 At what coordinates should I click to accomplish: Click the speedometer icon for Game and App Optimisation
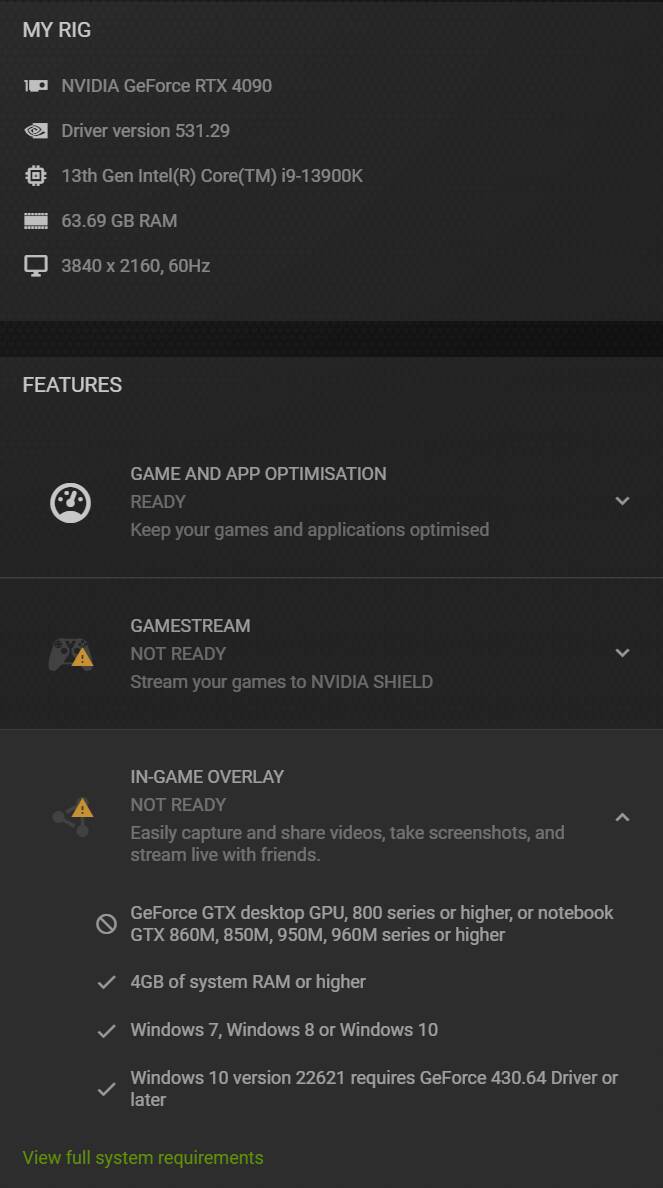coord(70,502)
